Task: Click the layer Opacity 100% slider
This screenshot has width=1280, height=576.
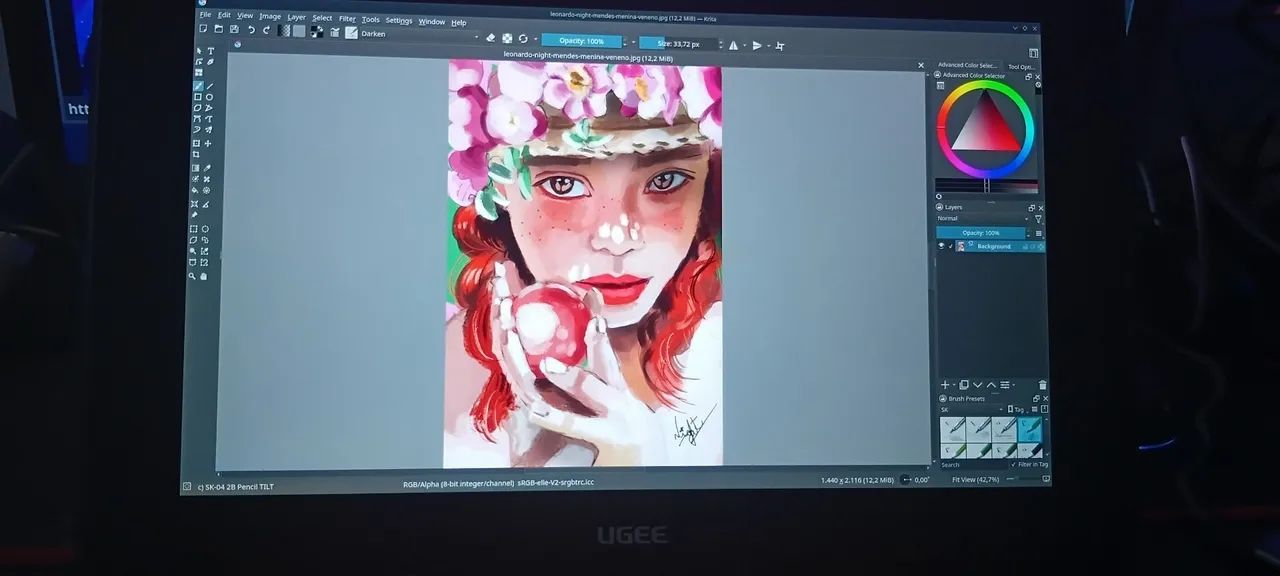Action: coord(980,233)
